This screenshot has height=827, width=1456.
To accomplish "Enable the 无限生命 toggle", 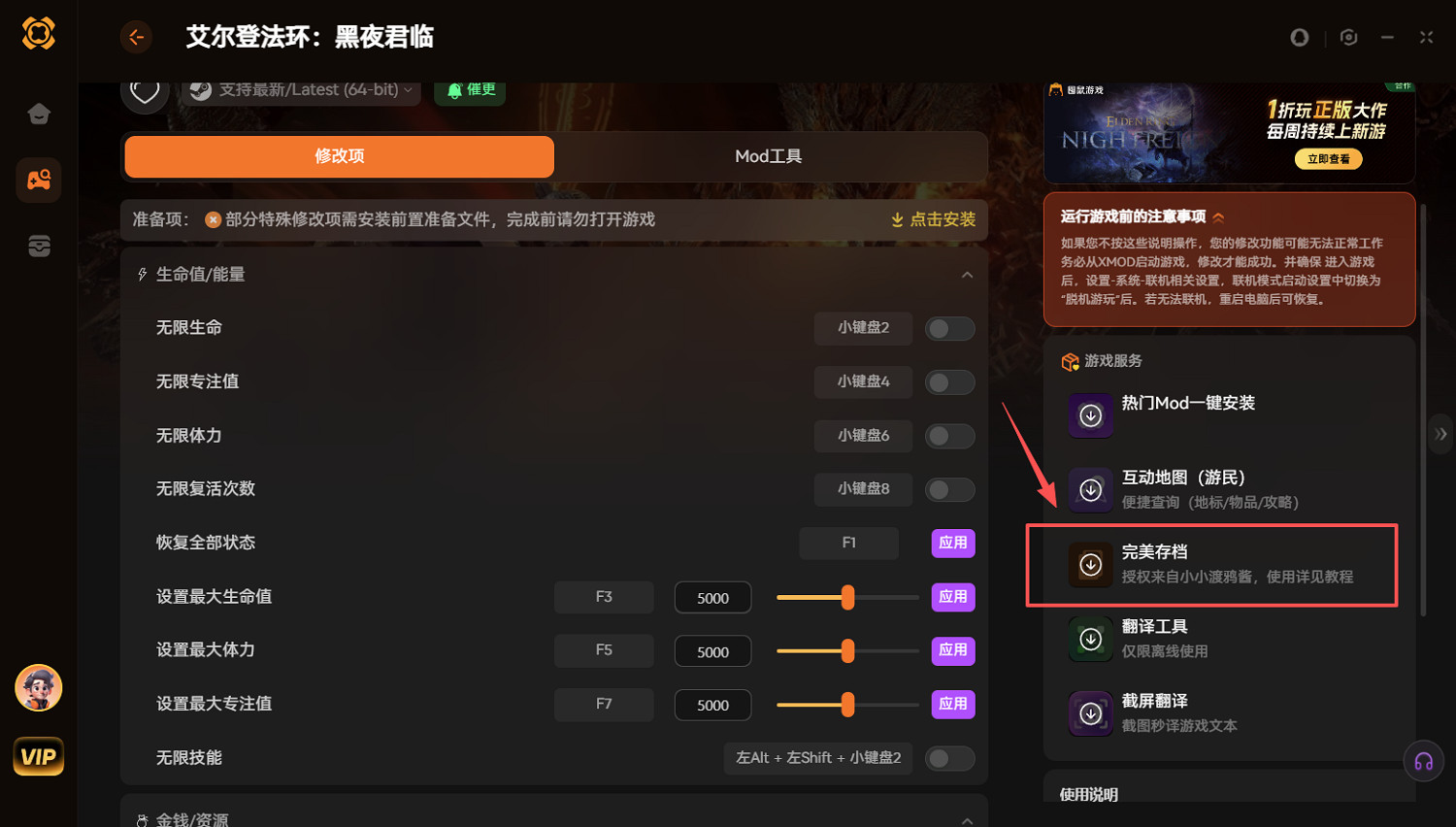I will [x=949, y=328].
